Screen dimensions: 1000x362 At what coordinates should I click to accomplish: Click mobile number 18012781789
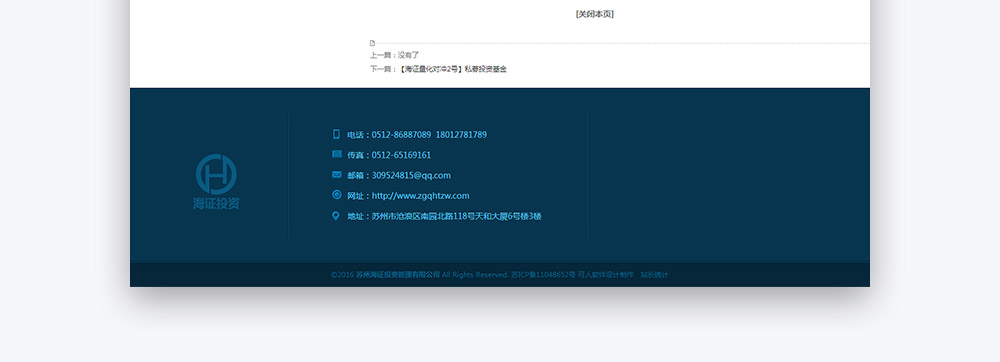coord(461,134)
